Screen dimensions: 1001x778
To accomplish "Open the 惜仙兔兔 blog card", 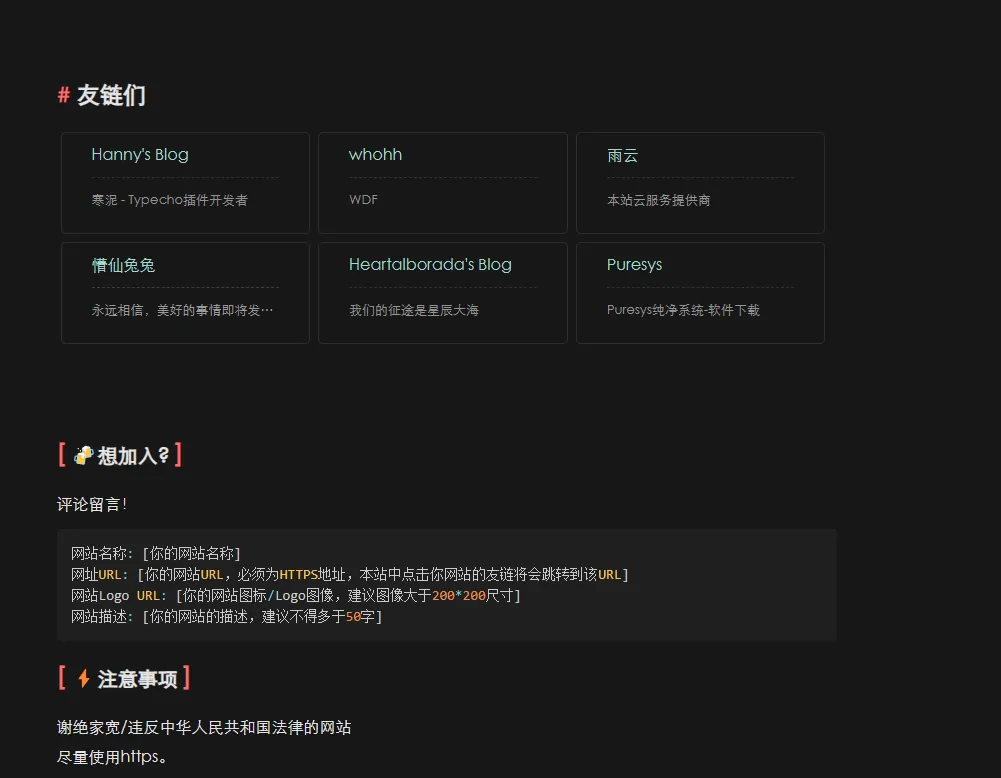I will [185, 292].
